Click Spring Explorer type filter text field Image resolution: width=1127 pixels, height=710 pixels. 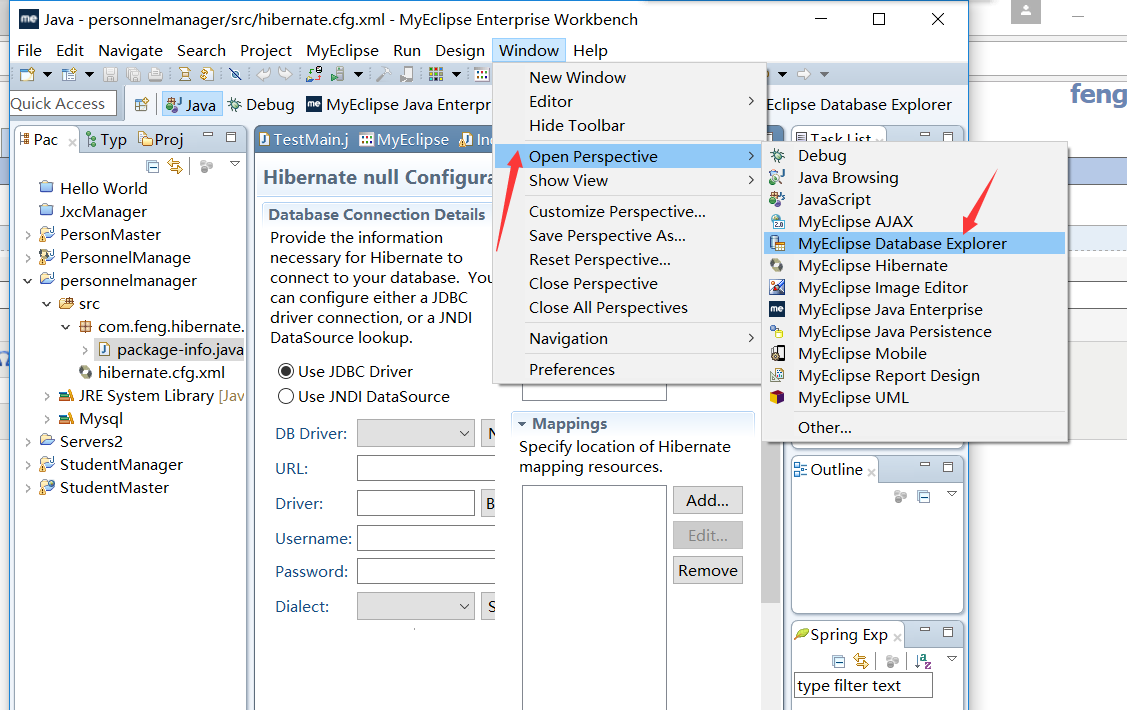pos(863,686)
